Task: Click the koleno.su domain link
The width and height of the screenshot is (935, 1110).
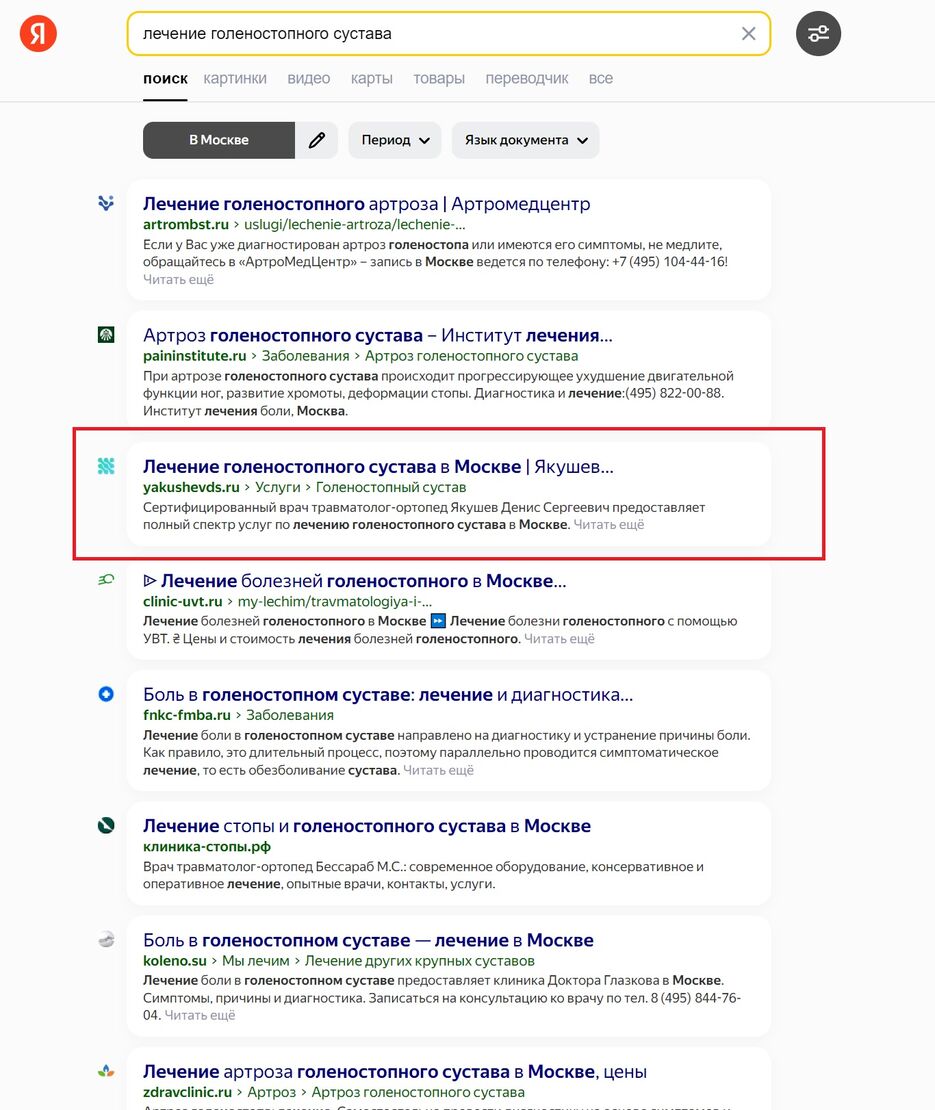Action: tap(175, 961)
